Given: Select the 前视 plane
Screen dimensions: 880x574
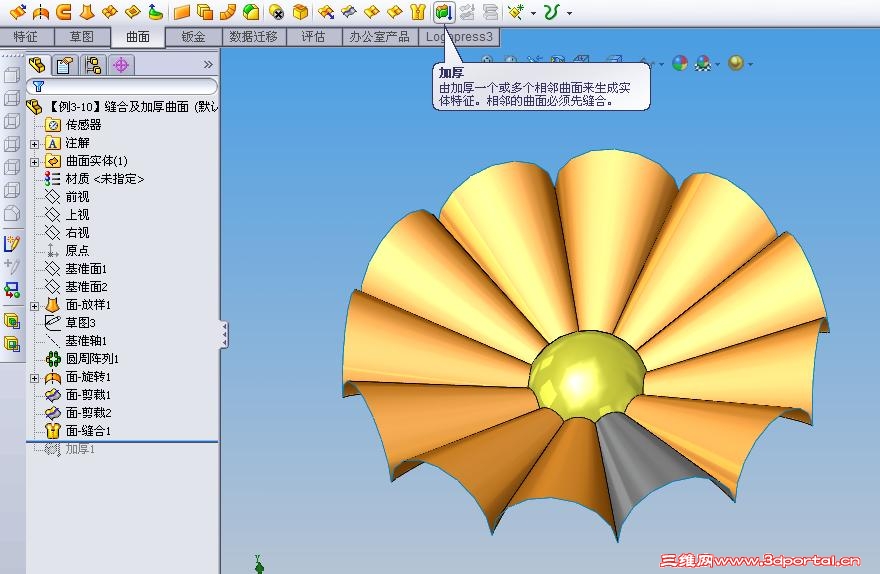Looking at the screenshot, I should pos(67,196).
